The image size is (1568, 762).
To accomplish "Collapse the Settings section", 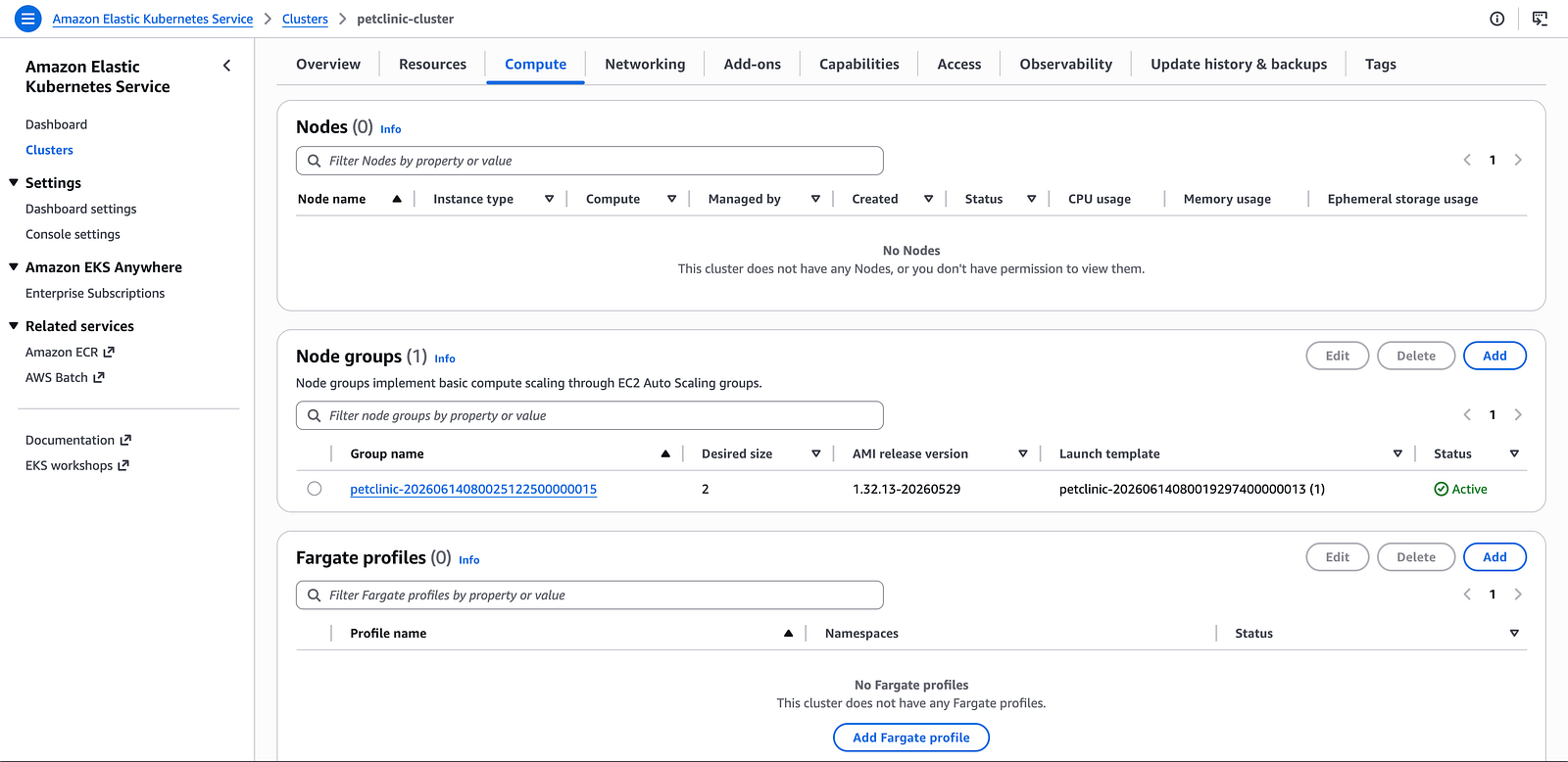I will (x=14, y=182).
